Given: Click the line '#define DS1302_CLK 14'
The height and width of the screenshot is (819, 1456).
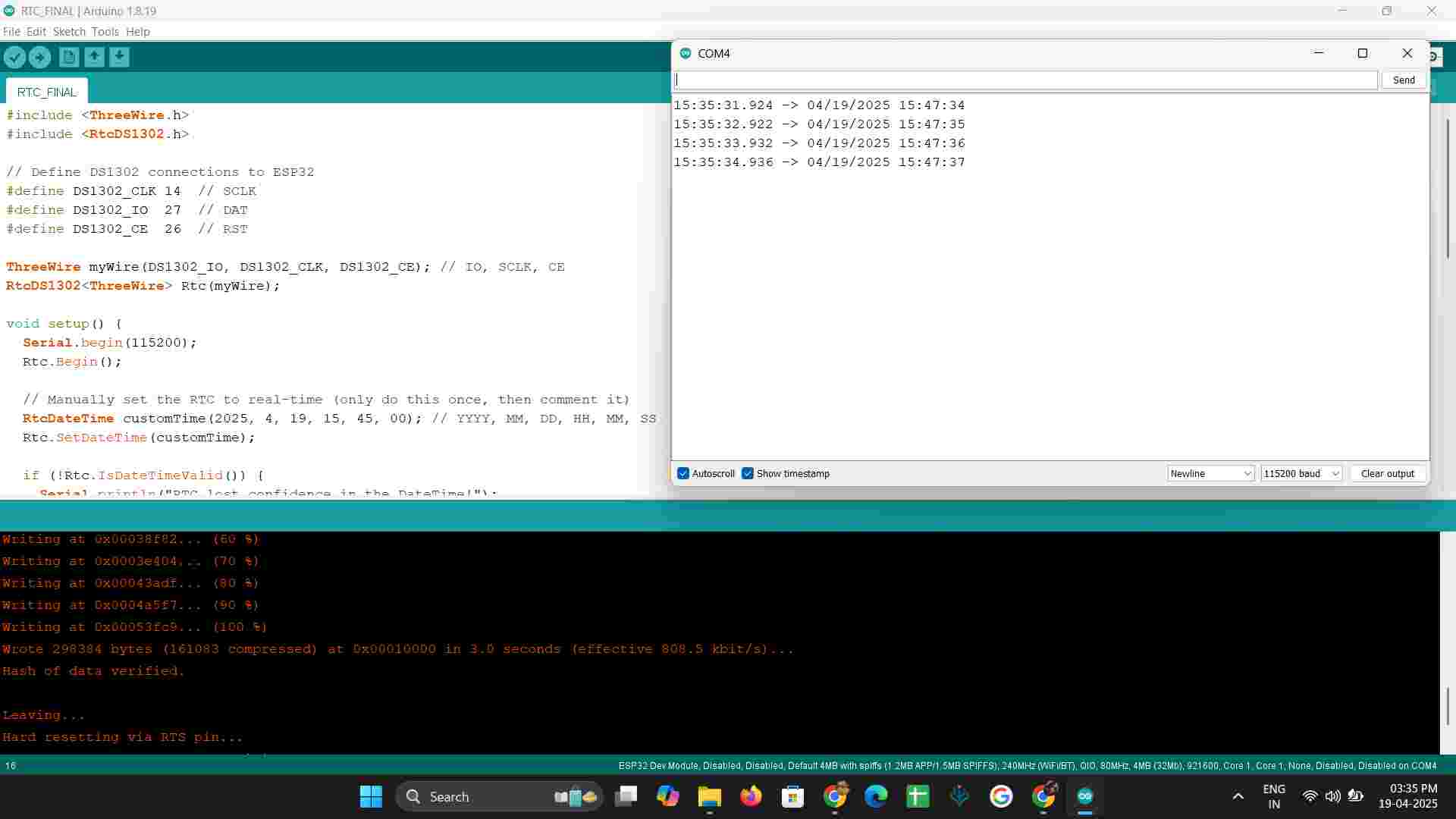Looking at the screenshot, I should 93,191.
